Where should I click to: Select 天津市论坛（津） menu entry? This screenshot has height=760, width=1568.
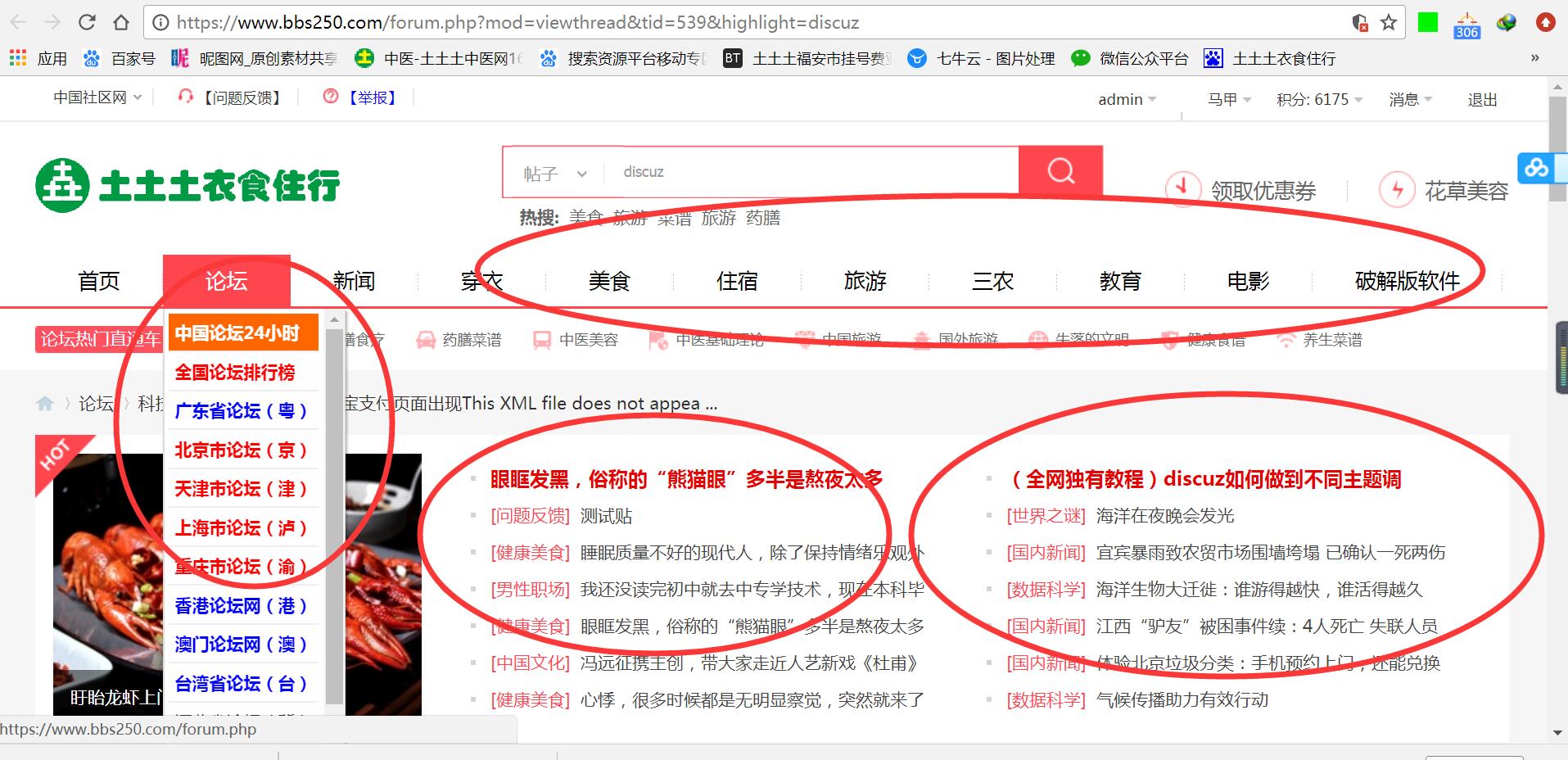pyautogui.click(x=243, y=488)
